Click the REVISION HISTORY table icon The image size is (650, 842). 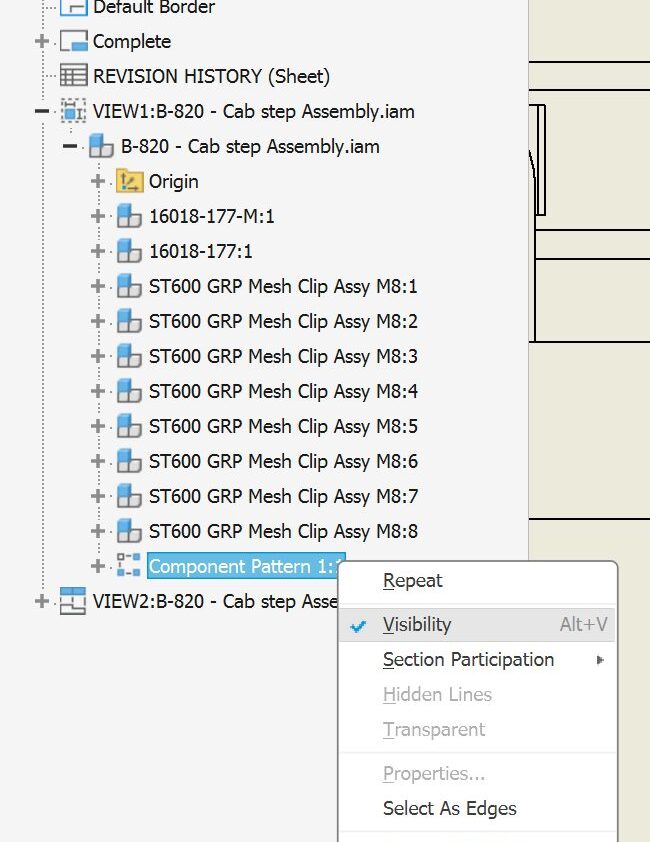point(73,76)
